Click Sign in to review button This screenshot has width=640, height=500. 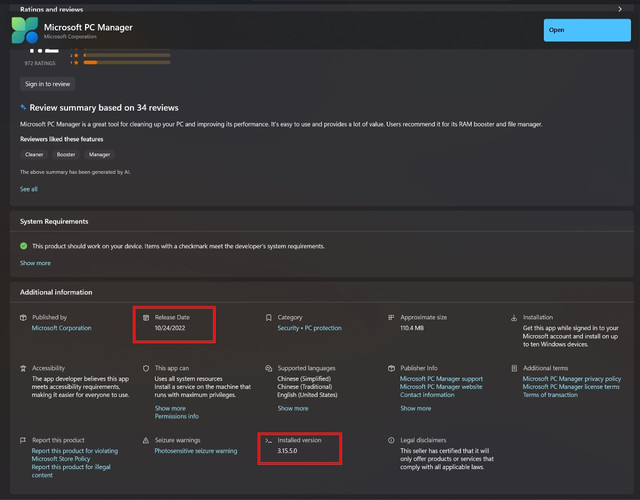(x=47, y=84)
